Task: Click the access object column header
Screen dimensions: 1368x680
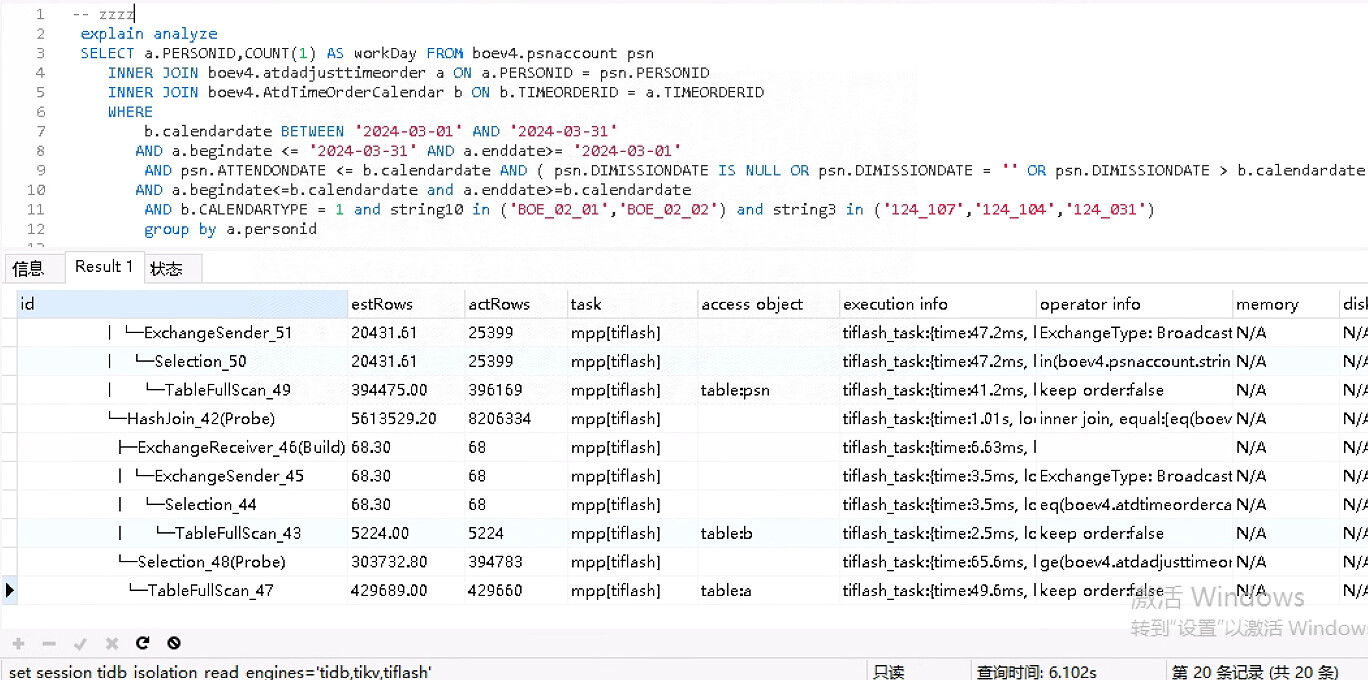Action: tap(768, 304)
